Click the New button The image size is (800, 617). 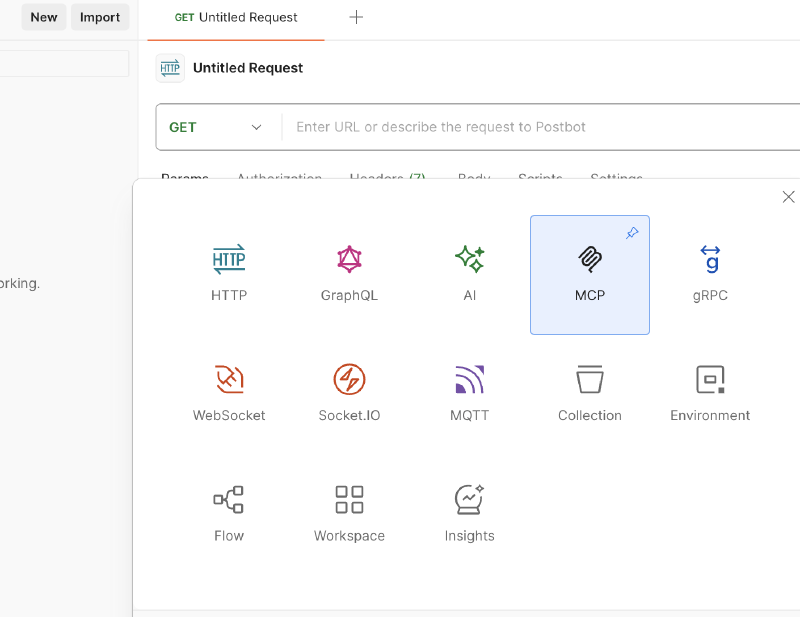[43, 17]
